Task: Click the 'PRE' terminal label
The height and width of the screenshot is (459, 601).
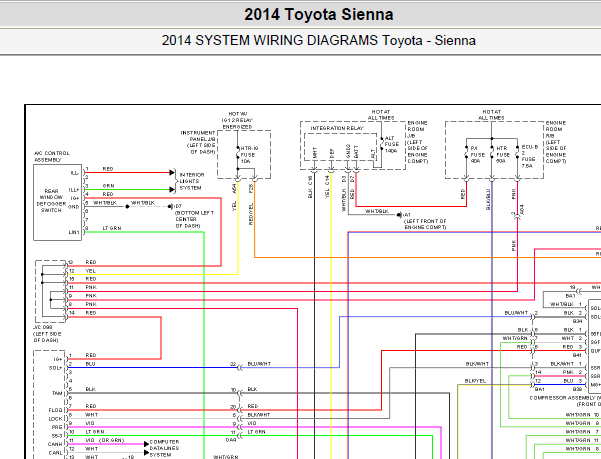Action: click(x=57, y=427)
